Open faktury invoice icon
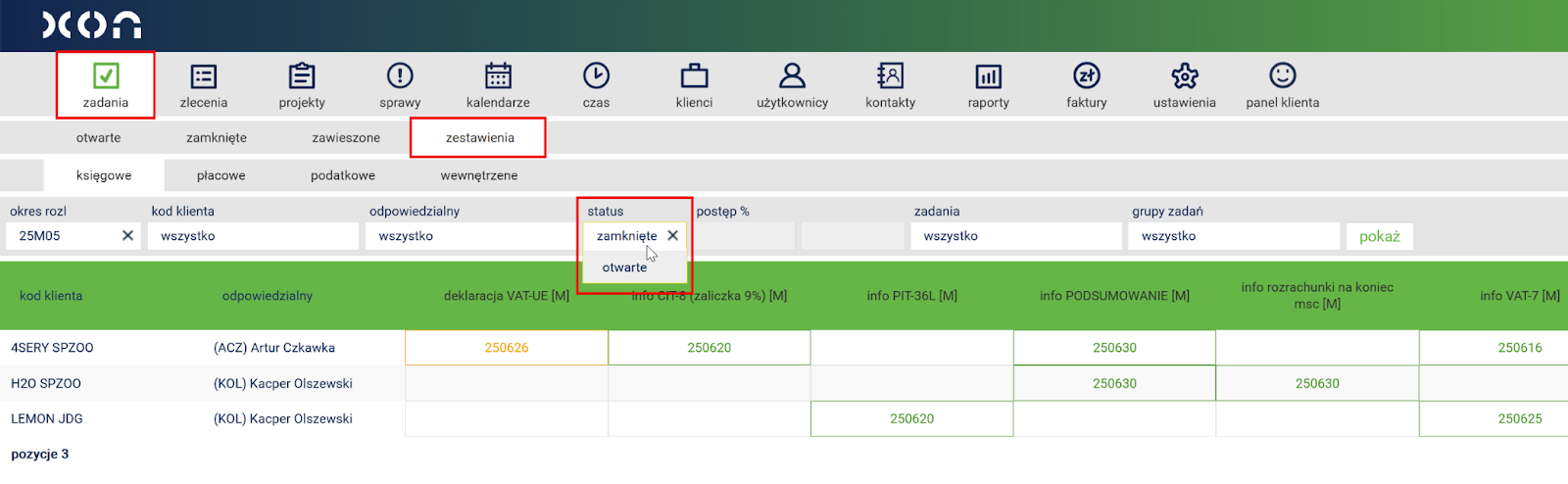1568x484 pixels. [1086, 76]
